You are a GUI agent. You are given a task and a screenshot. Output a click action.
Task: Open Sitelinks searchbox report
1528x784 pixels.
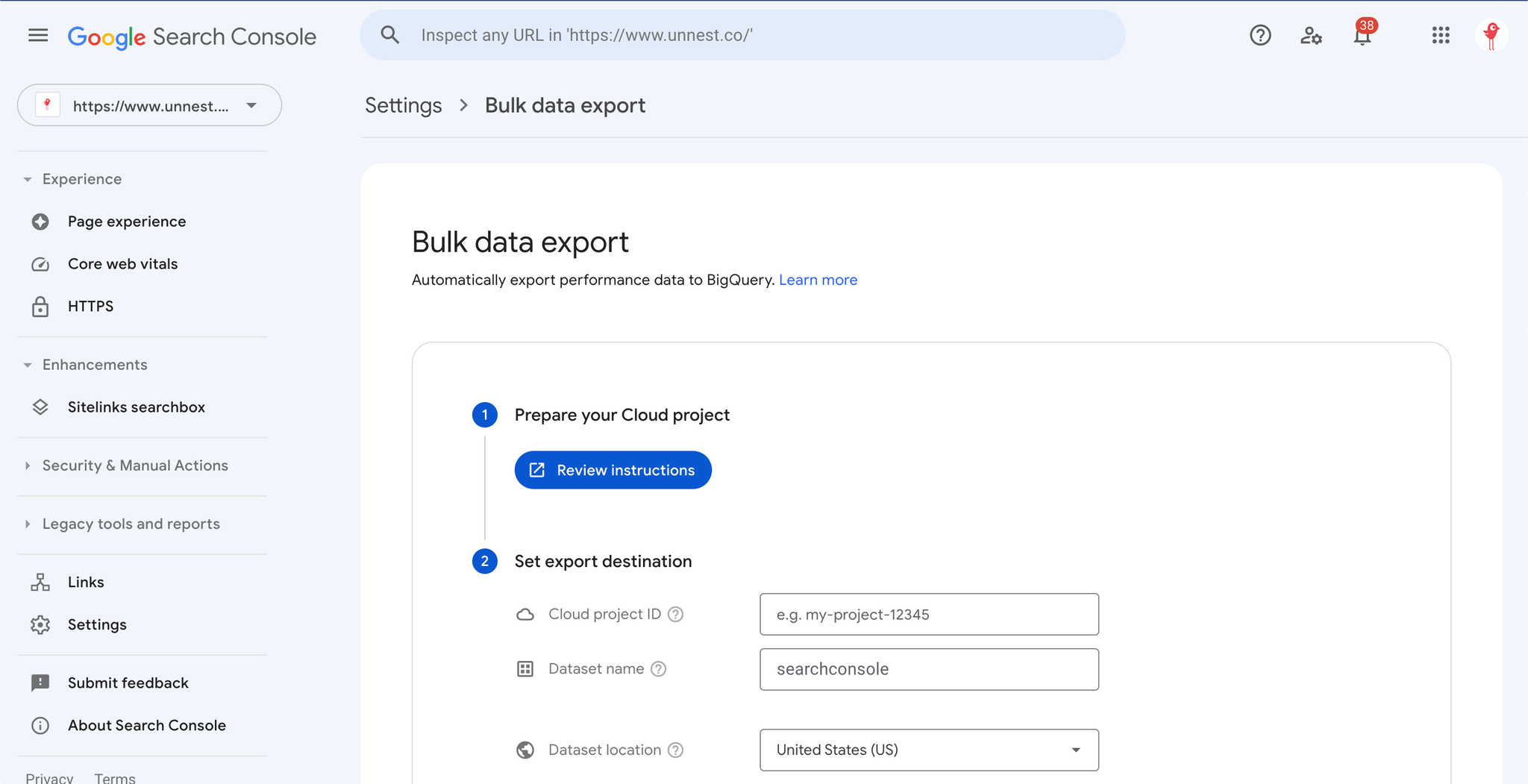[136, 407]
